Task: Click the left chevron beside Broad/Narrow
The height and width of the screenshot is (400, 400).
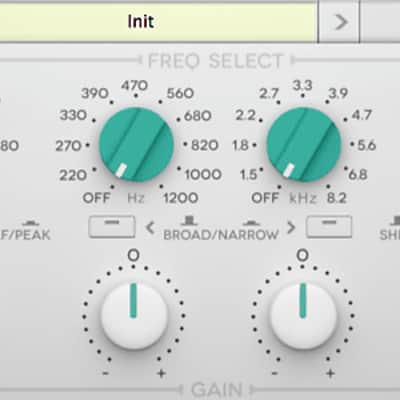Action: tap(150, 228)
